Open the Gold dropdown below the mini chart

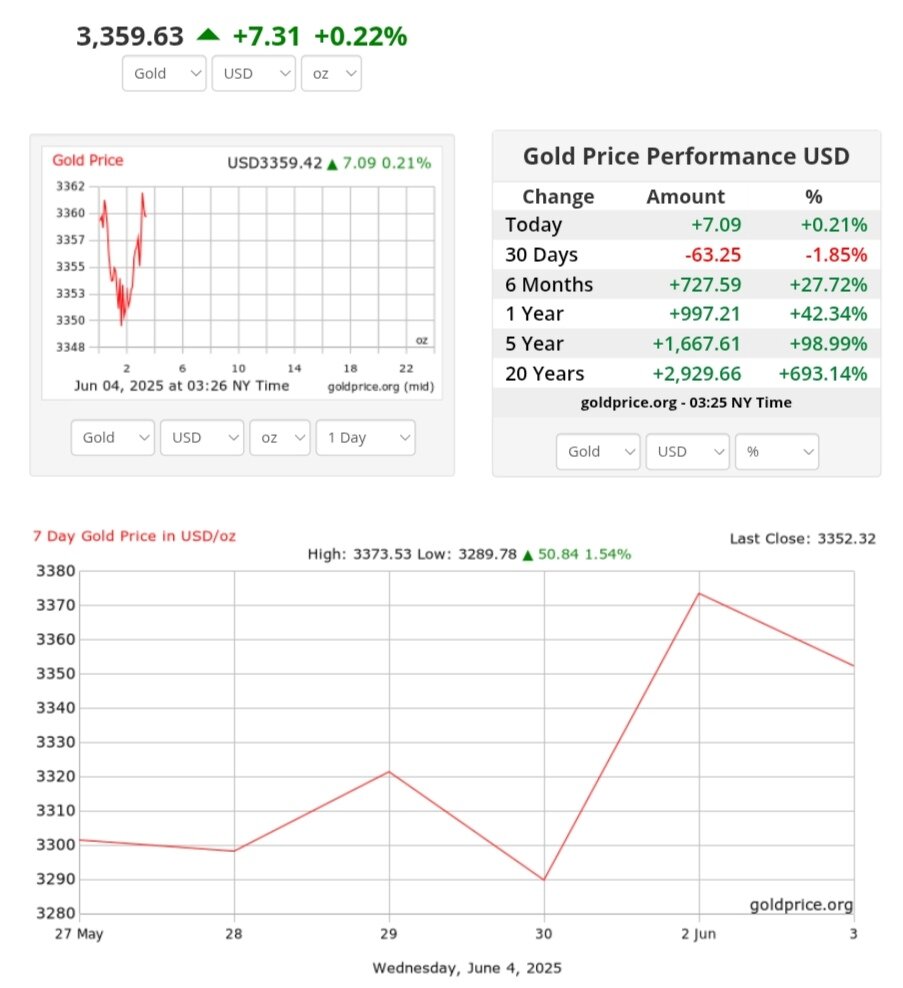(x=112, y=438)
